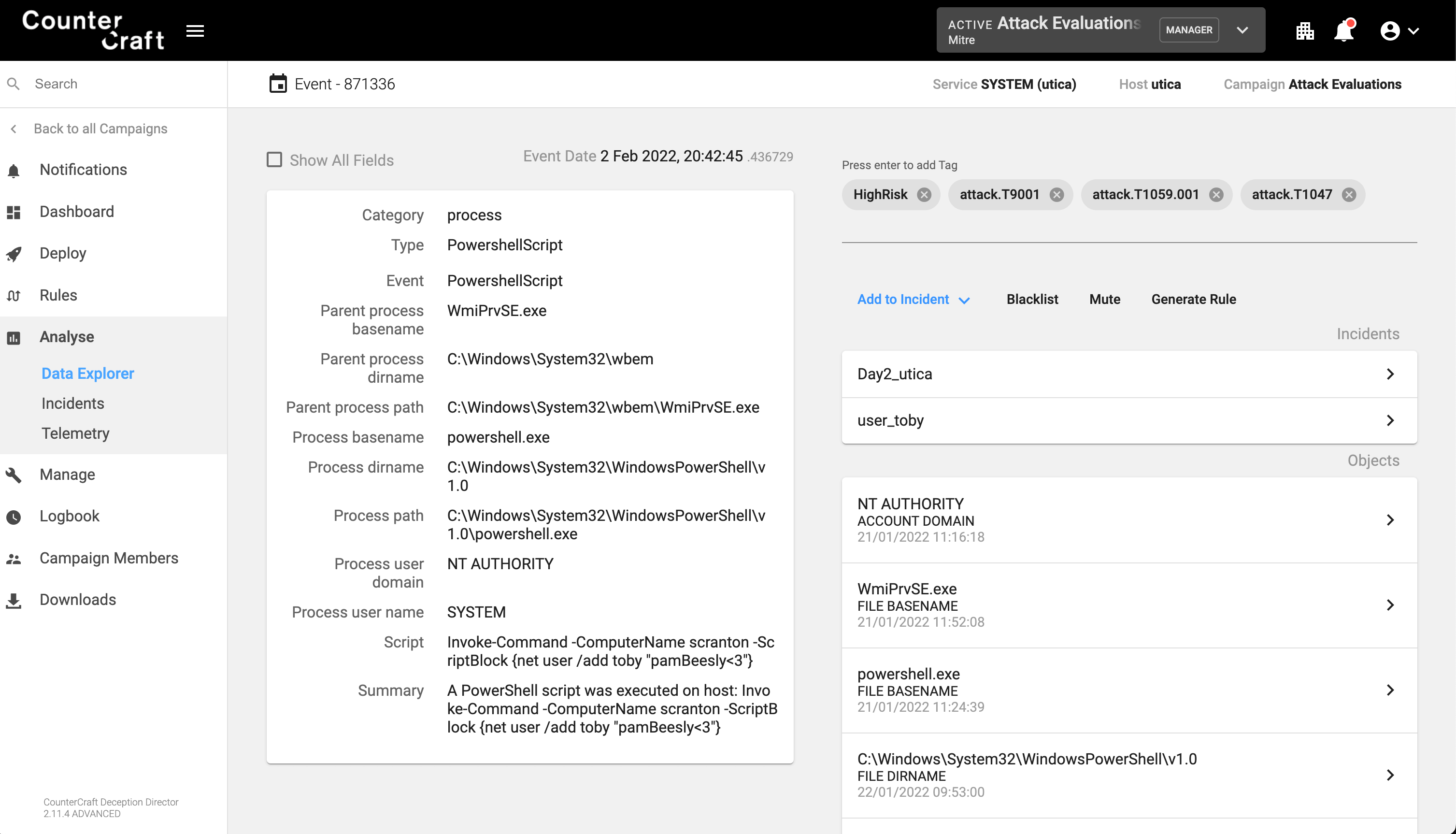This screenshot has height=834, width=1456.
Task: Click the Mute button
Action: [x=1104, y=300]
